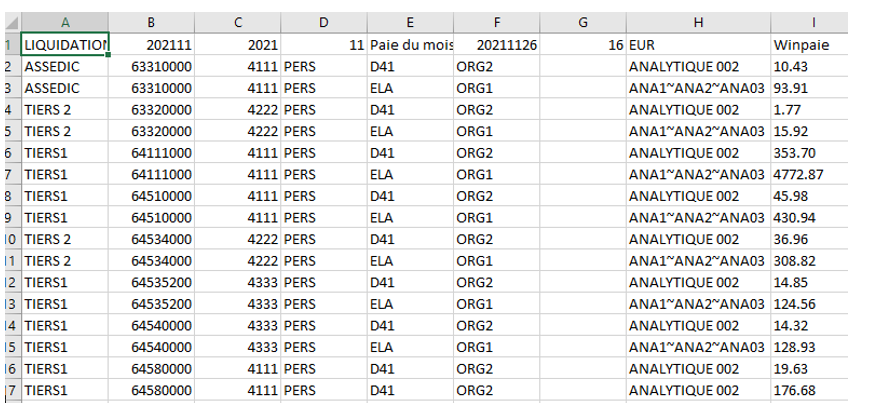Select column A header
874x403 pixels.
(x=65, y=23)
